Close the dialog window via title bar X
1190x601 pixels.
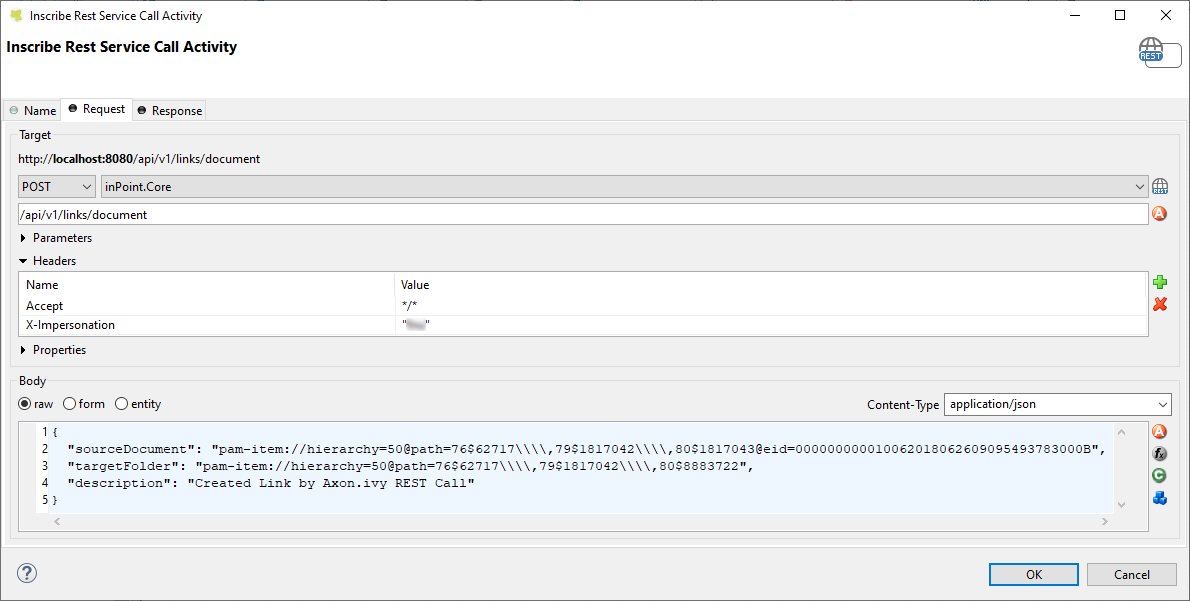[x=1166, y=15]
